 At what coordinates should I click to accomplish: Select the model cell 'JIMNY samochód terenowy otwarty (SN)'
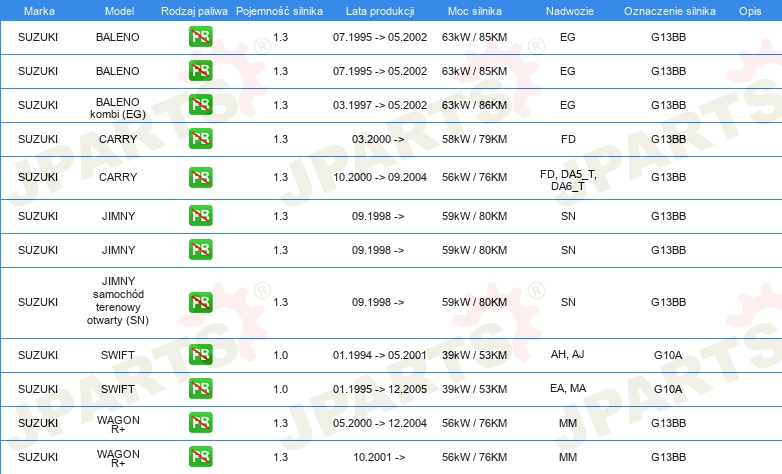pos(118,301)
